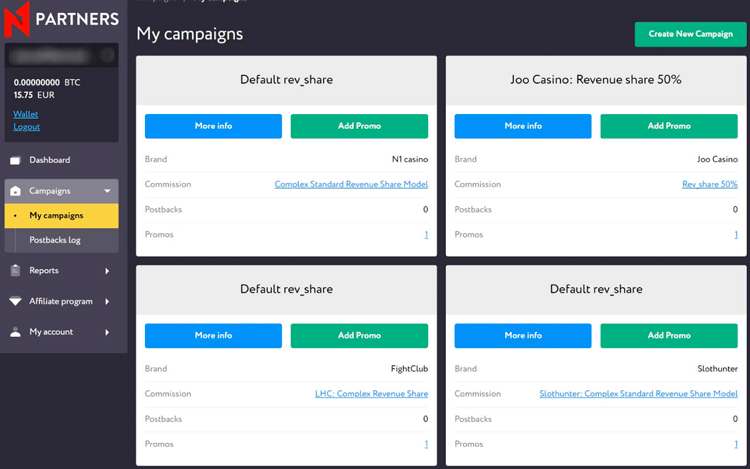The image size is (750, 469).
Task: Click promos count for Slothunter campaign
Action: point(736,444)
